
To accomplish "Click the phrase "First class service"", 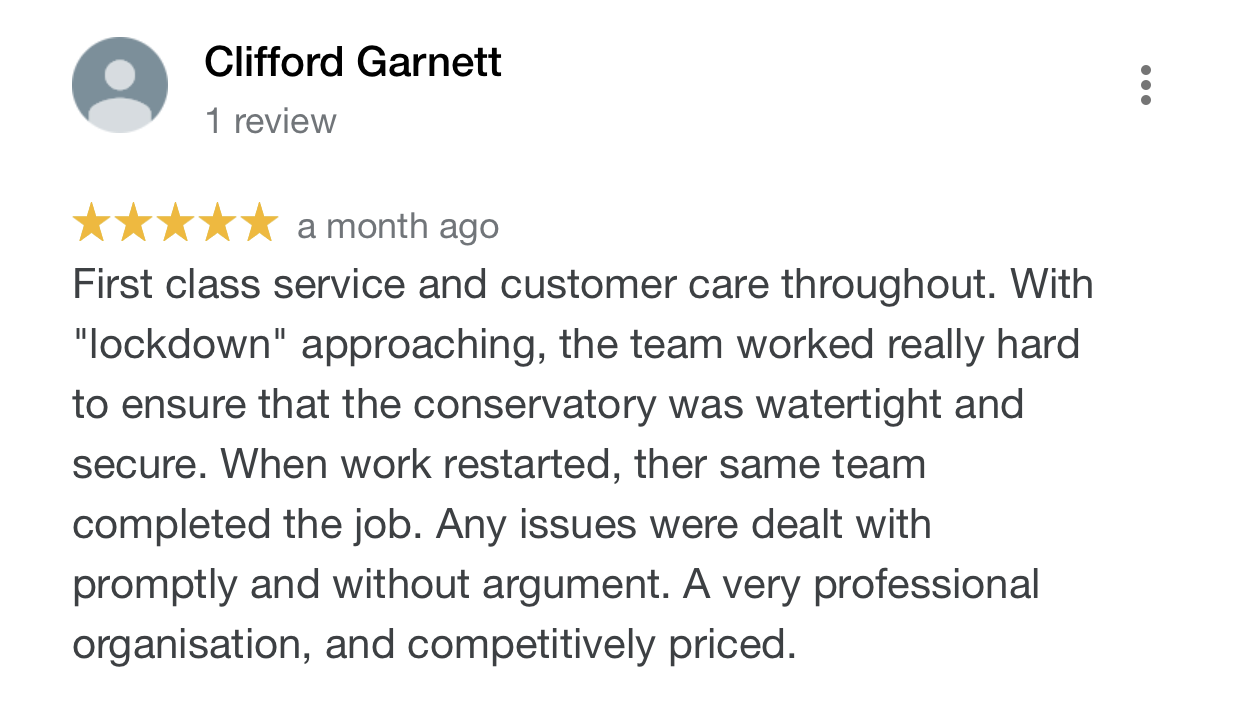I will click(239, 285).
